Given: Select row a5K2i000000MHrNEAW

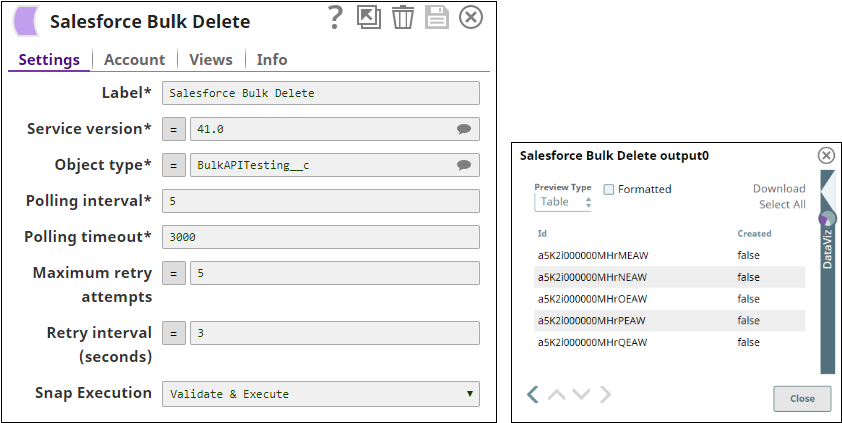Looking at the screenshot, I should tap(670, 278).
